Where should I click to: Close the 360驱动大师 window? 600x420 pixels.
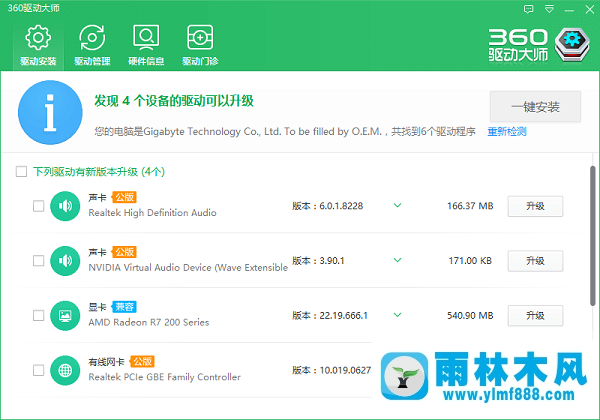tap(590, 9)
